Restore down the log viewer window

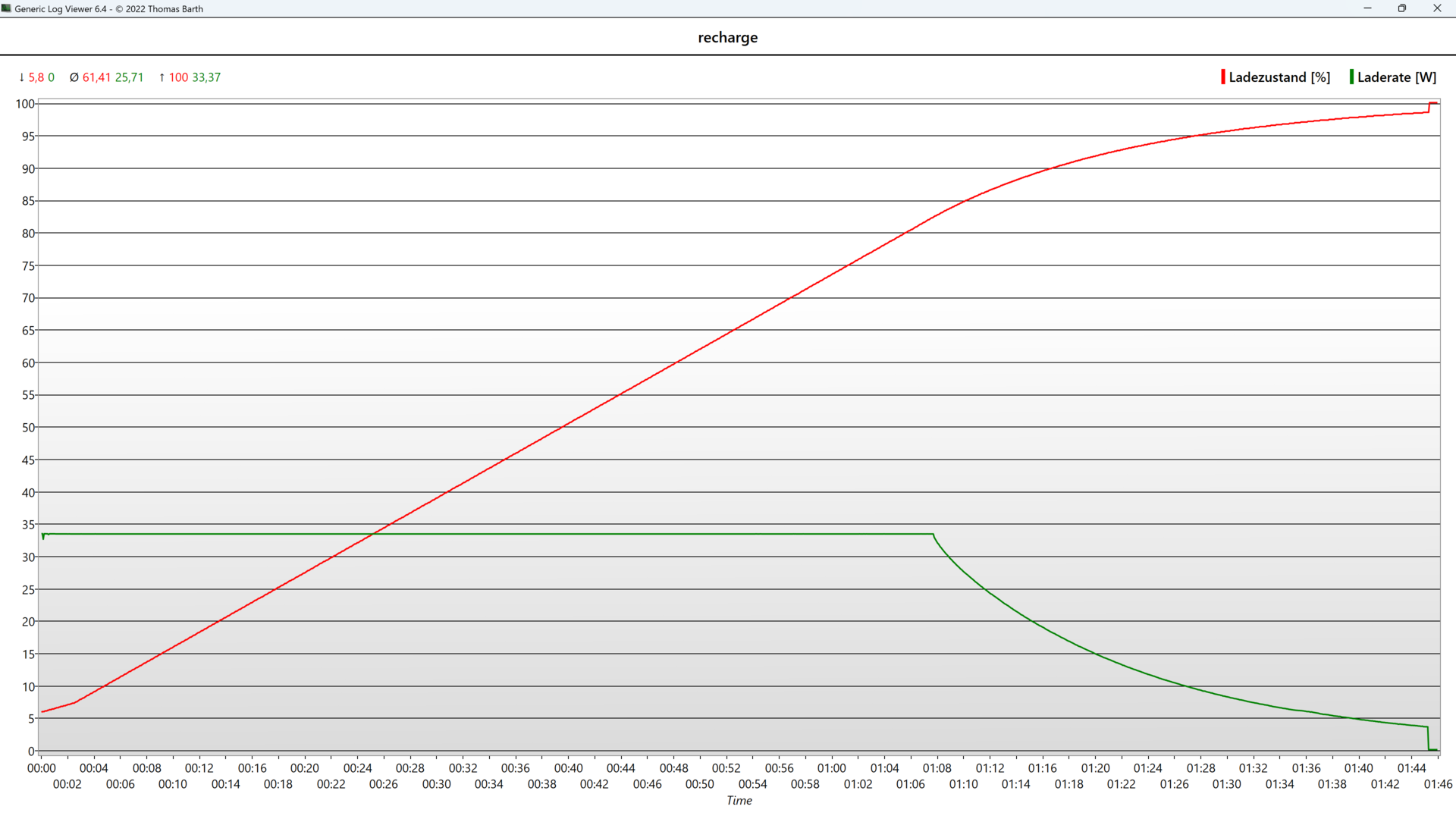coord(1402,8)
